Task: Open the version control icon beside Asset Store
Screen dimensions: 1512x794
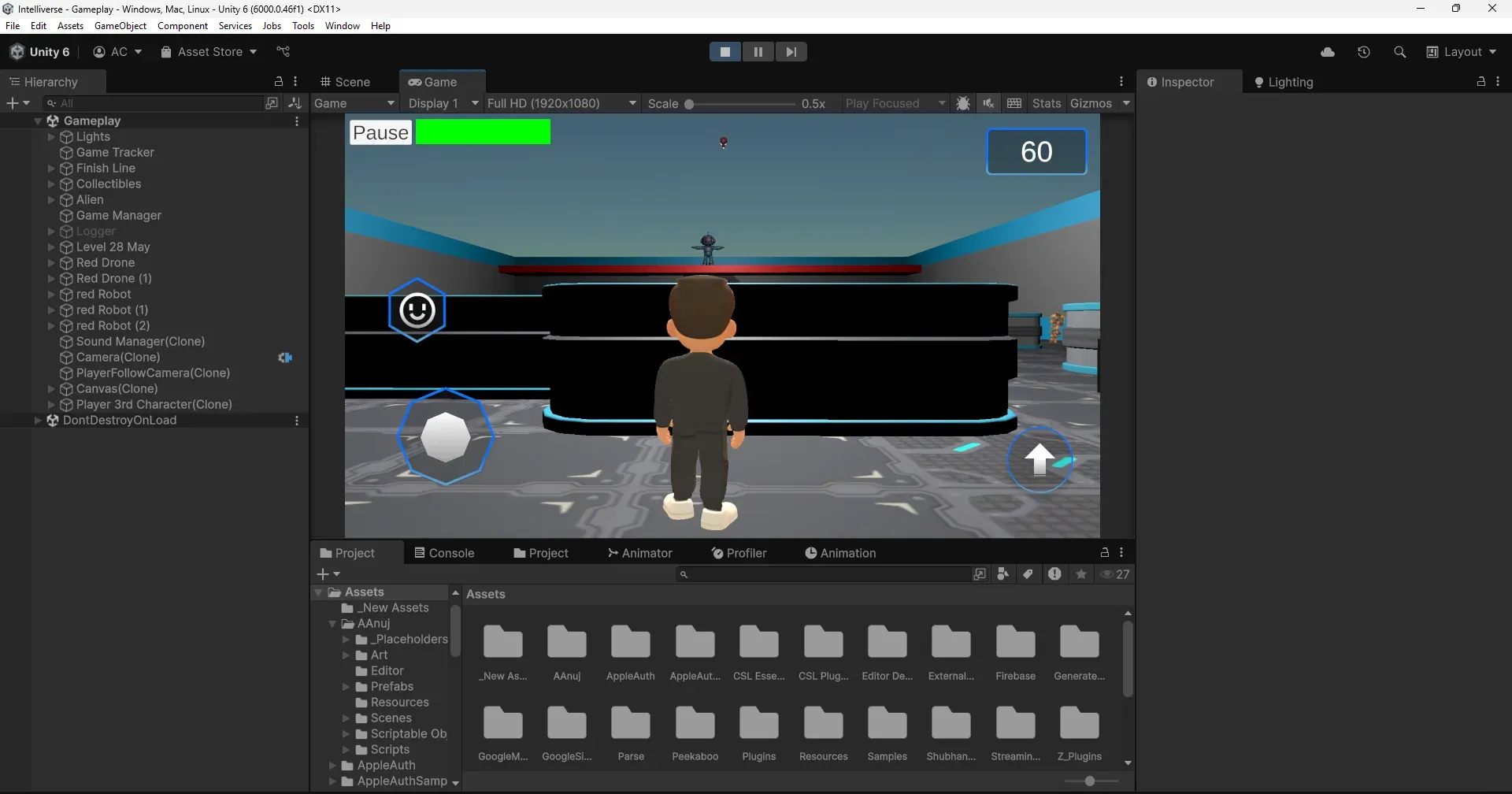Action: (x=283, y=52)
